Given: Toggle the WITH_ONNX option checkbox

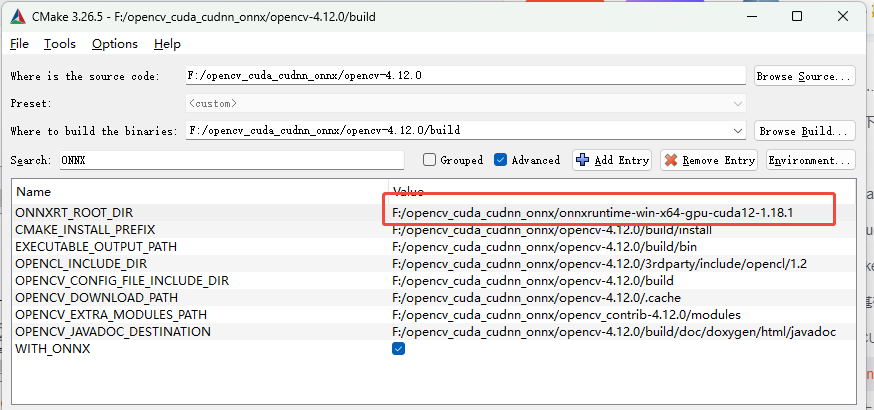Looking at the screenshot, I should click(x=399, y=349).
